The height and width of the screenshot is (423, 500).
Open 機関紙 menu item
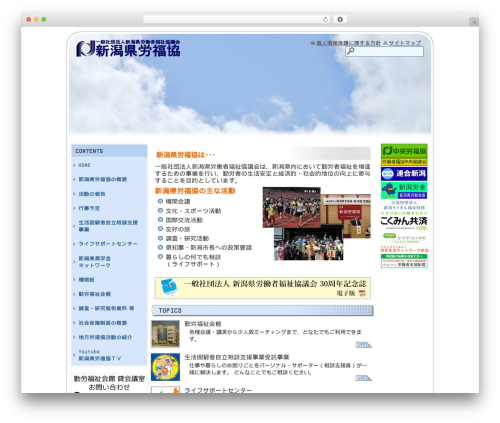86,279
